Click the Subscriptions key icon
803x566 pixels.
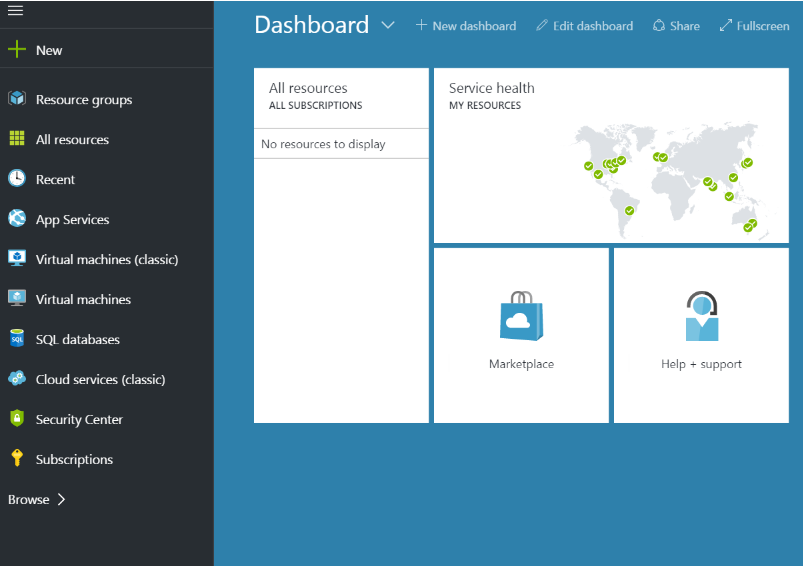point(17,458)
